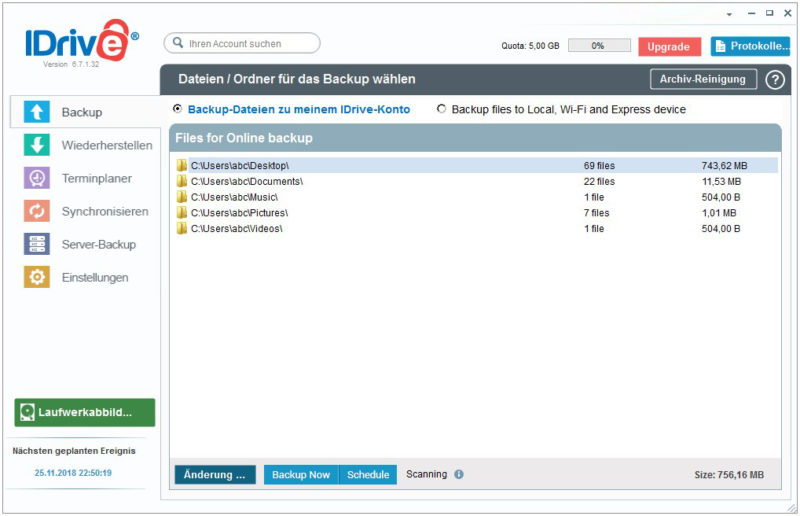
Task: Click the 0% quota progress bar
Action: pos(599,45)
